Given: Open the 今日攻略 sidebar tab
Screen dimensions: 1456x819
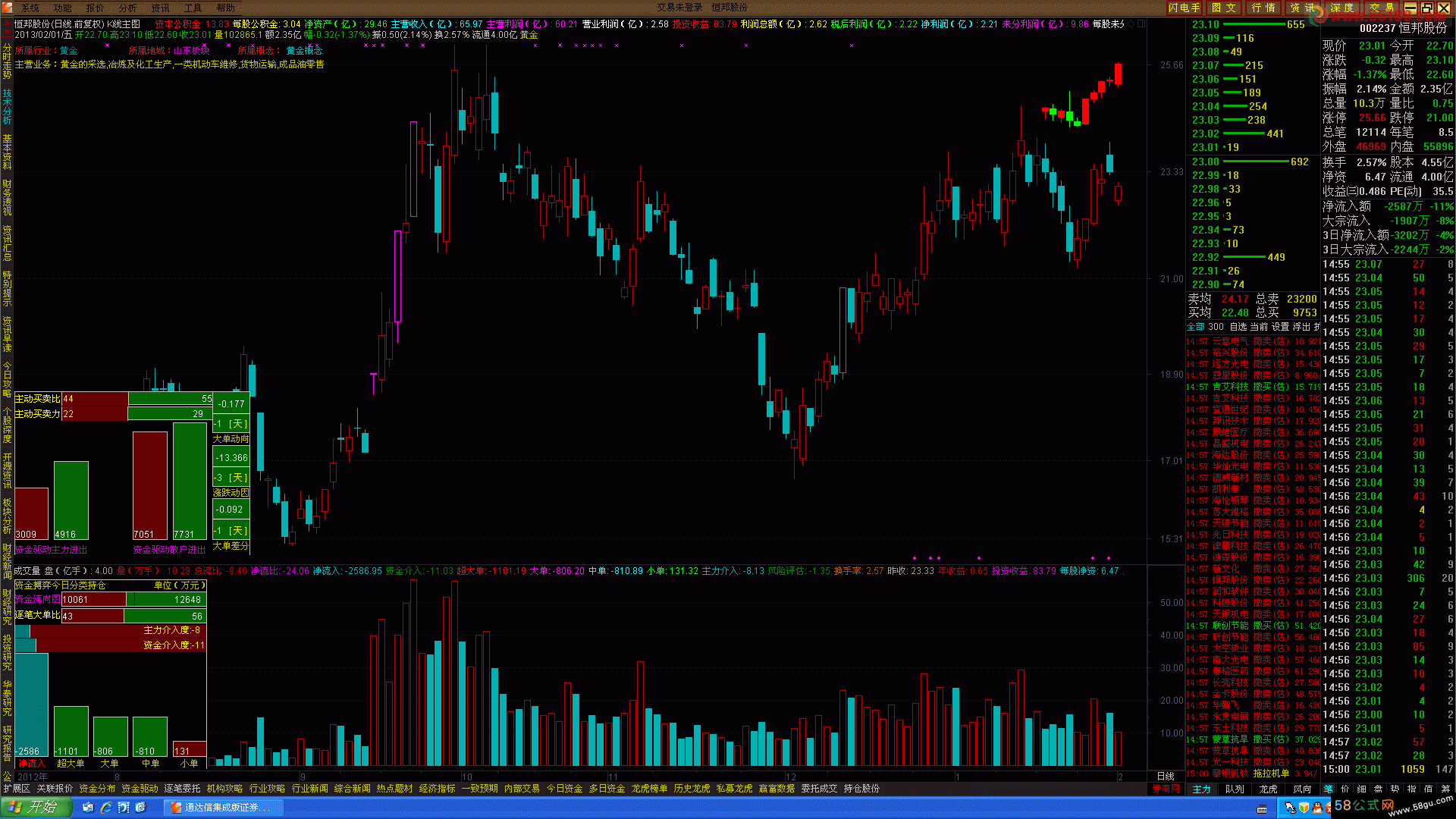Looking at the screenshot, I should [7, 379].
